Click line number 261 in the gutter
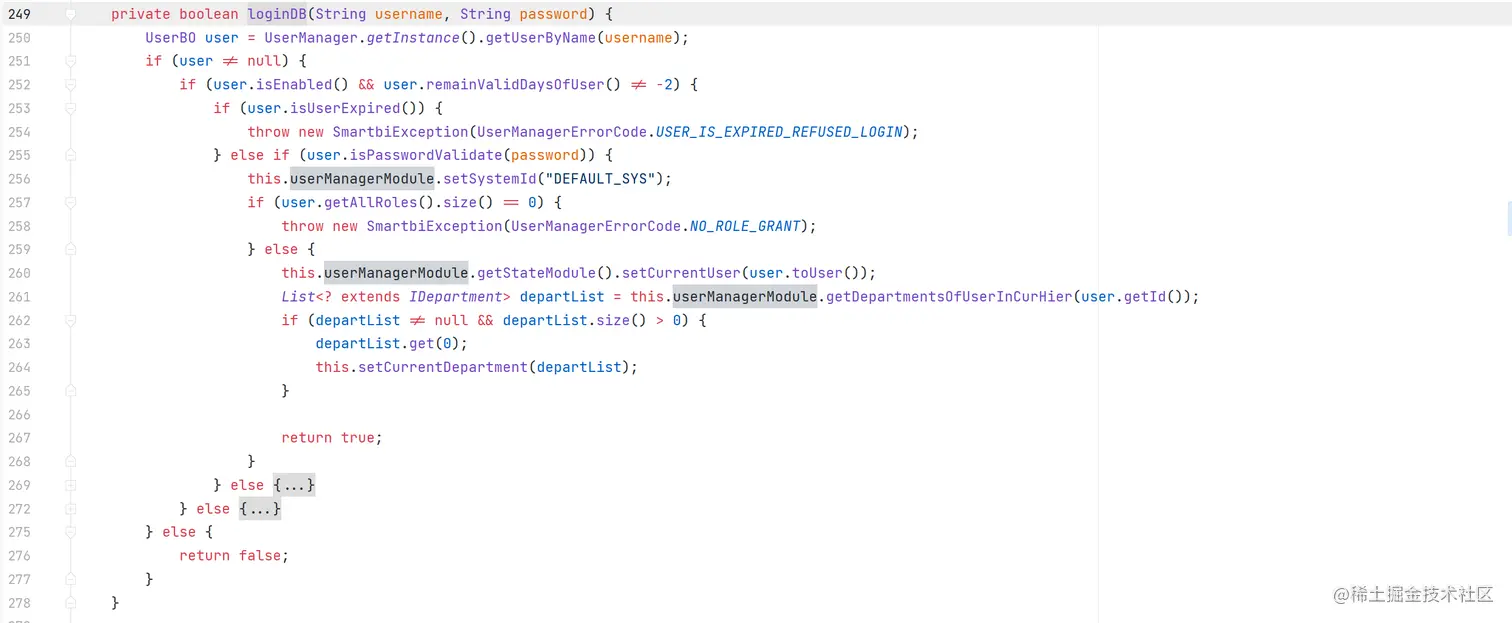The image size is (1512, 623). [19, 297]
